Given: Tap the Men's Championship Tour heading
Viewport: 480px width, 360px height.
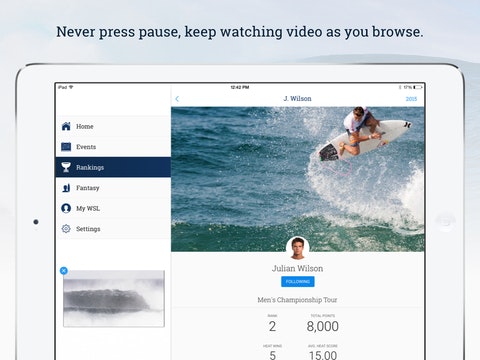Looking at the screenshot, I should 297,300.
